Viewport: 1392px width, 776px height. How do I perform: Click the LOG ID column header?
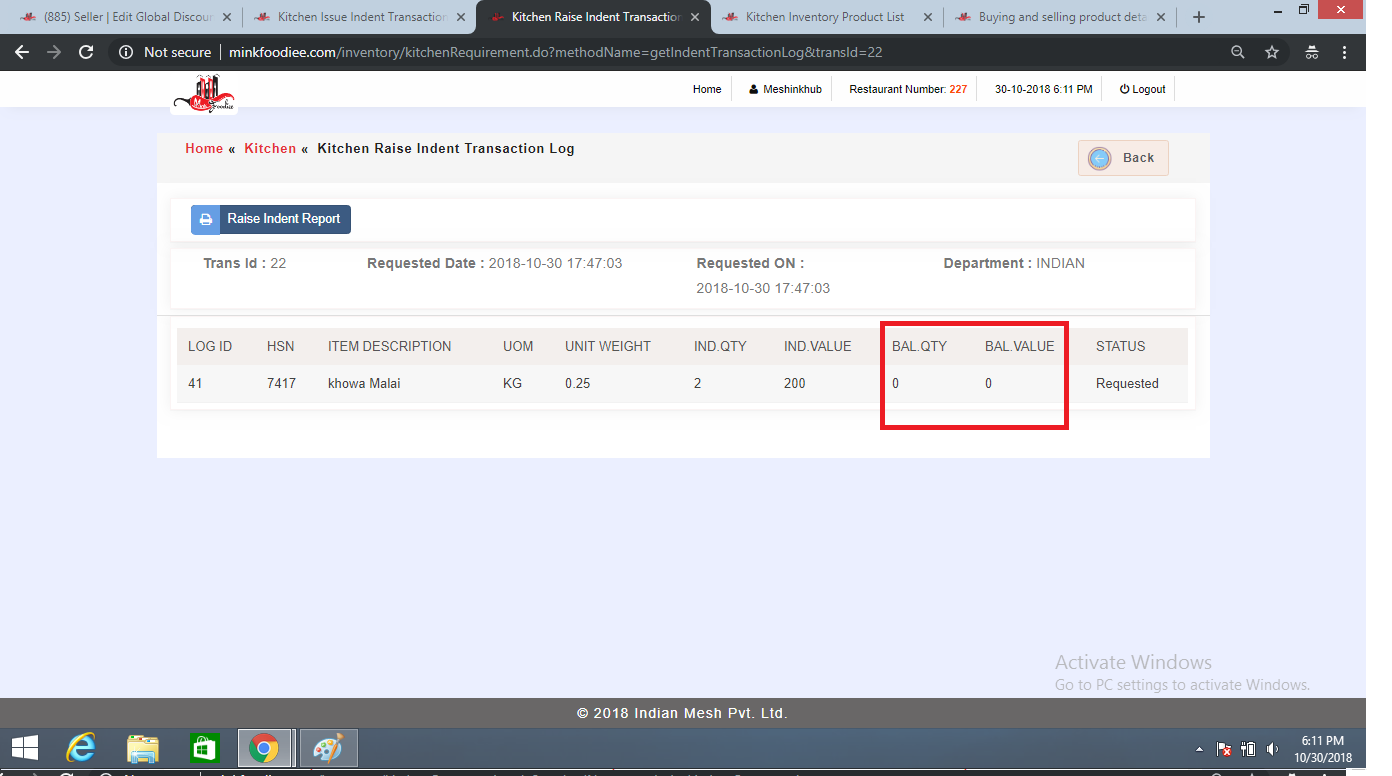coord(210,346)
